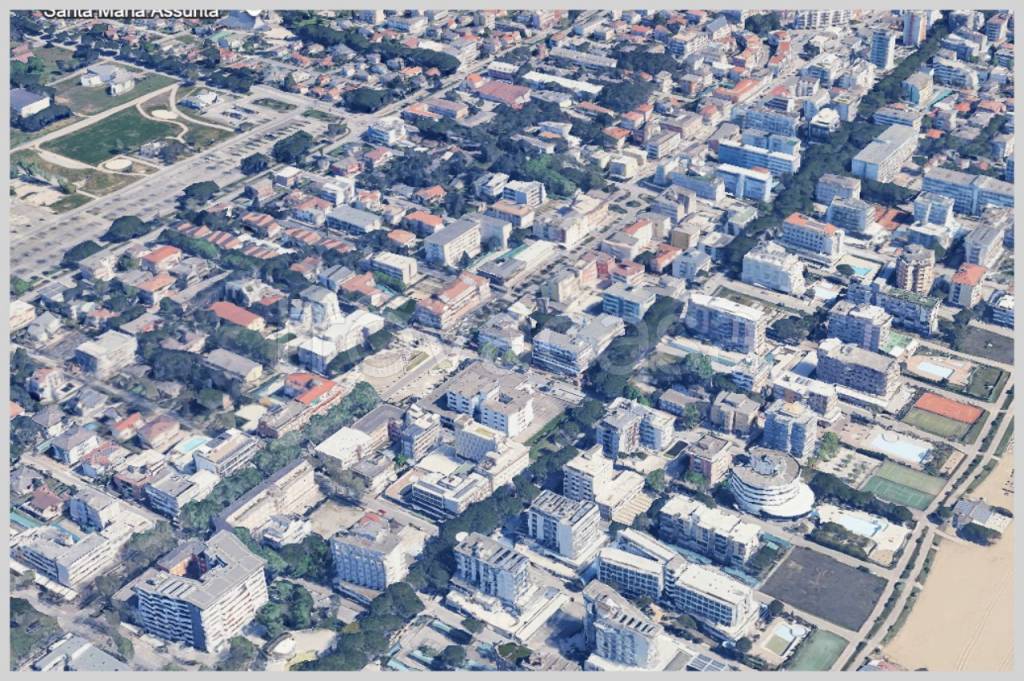
Task: Select the pool above the red clay court
Action: 935,370
